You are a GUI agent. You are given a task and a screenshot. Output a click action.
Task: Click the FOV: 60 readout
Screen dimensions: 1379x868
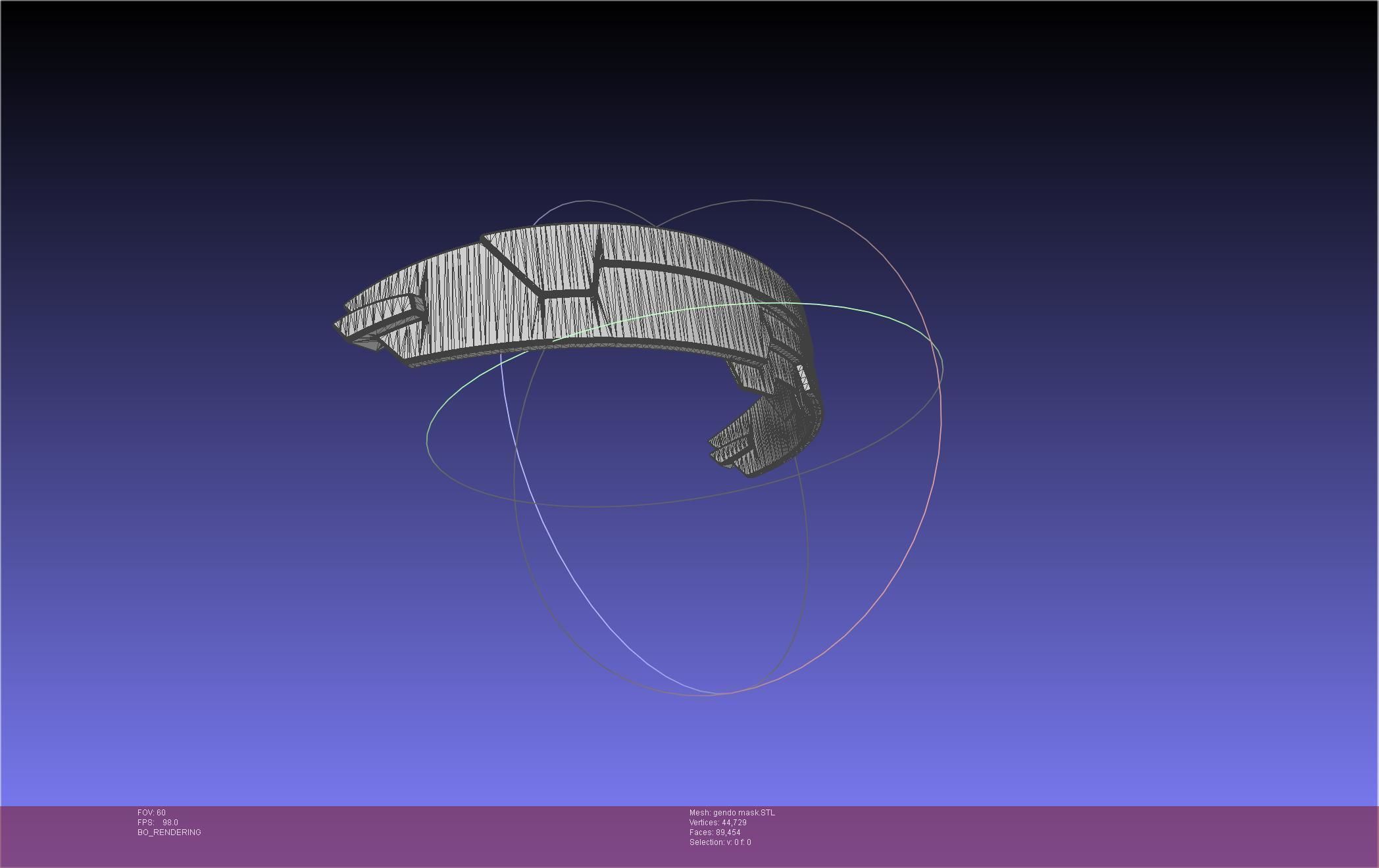(x=151, y=813)
